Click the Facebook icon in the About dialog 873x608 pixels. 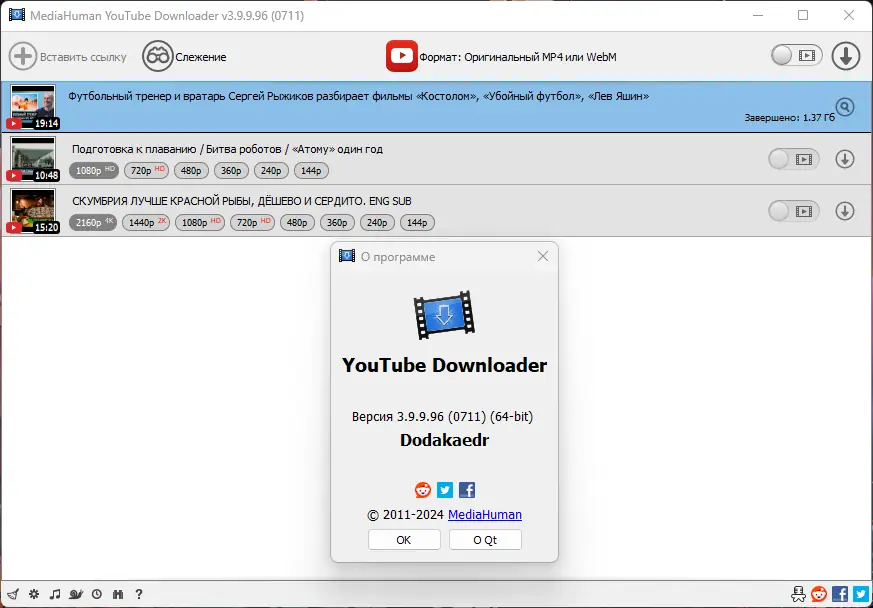[x=467, y=490]
